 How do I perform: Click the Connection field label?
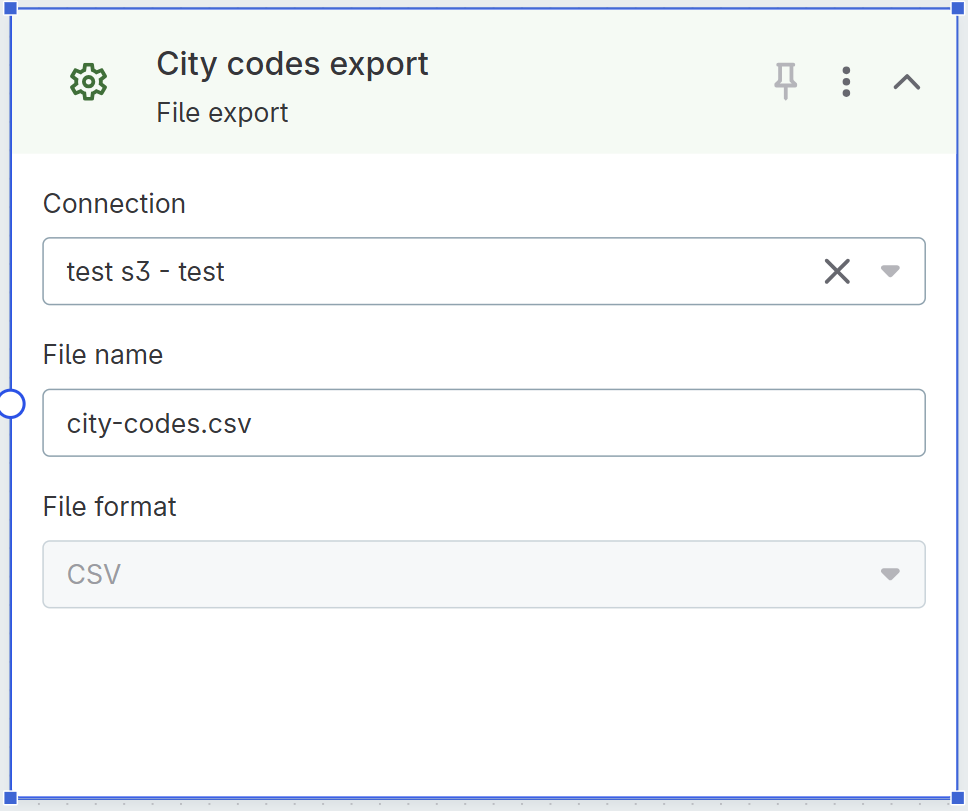[114, 203]
